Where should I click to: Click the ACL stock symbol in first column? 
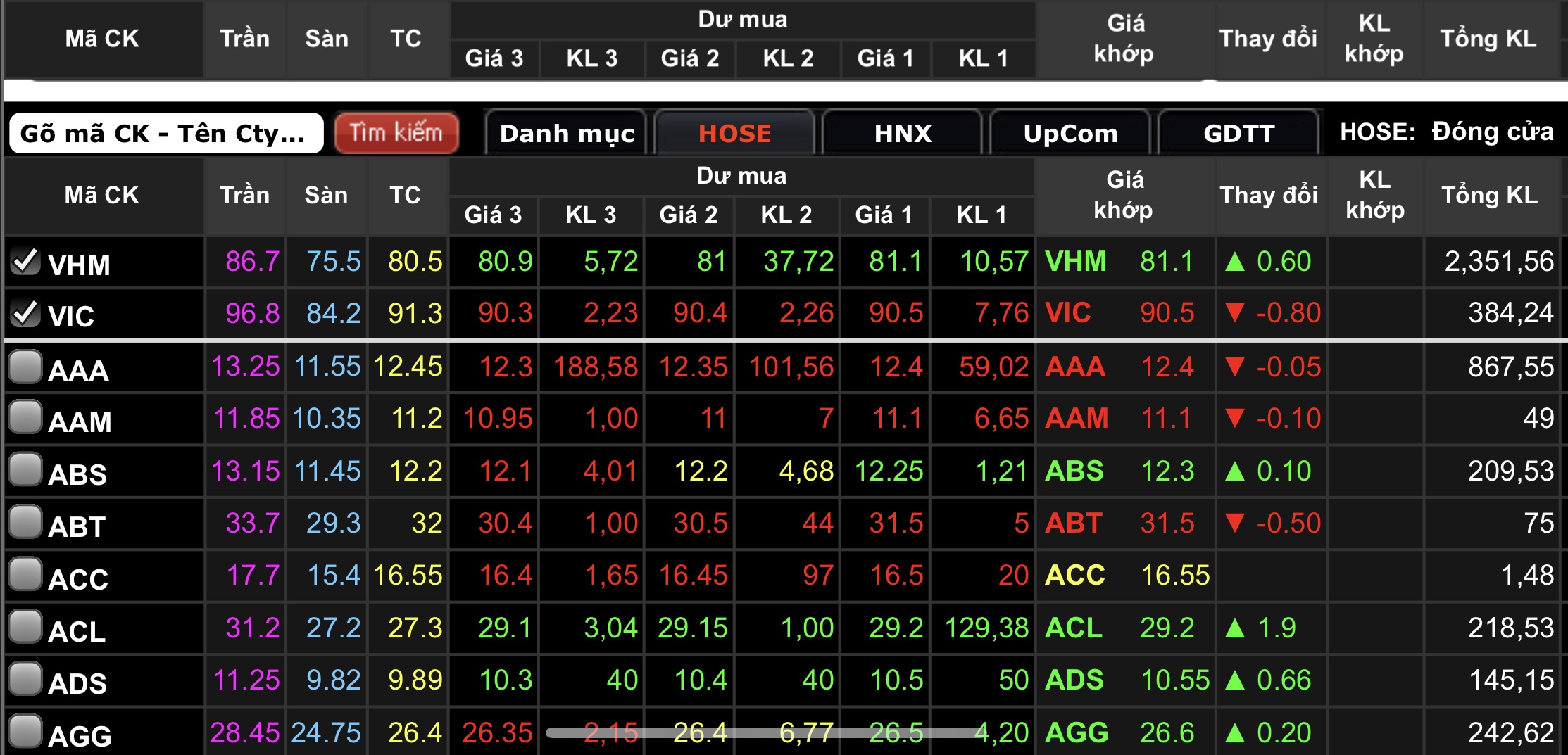tap(77, 632)
